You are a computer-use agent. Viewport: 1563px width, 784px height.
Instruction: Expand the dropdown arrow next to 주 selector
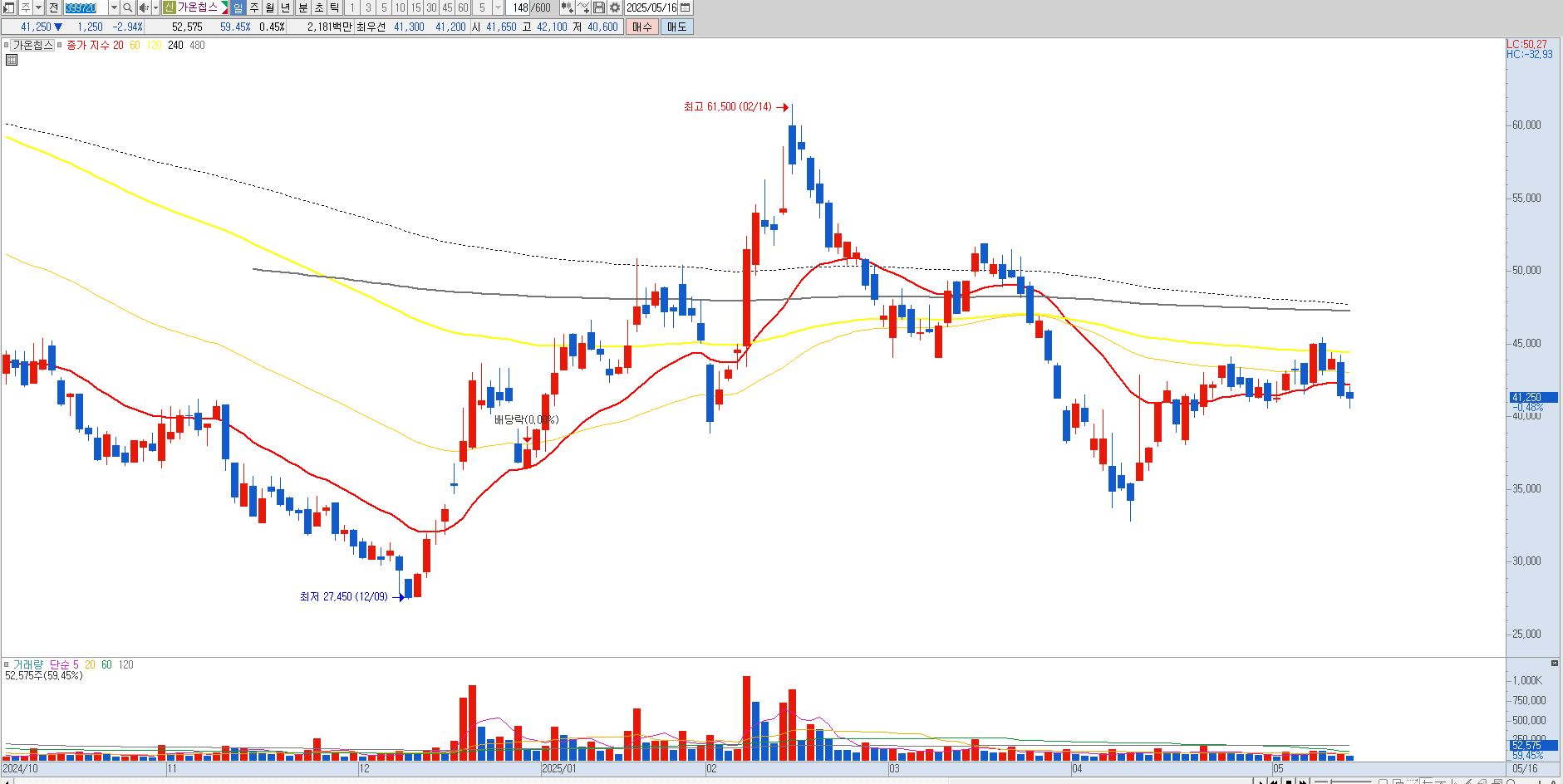38,7
